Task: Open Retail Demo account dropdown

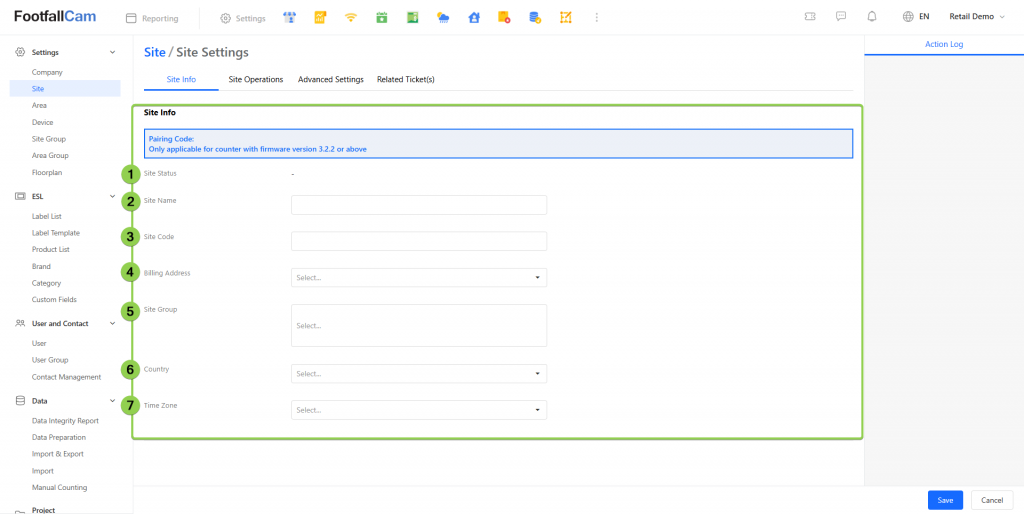Action: point(976,17)
